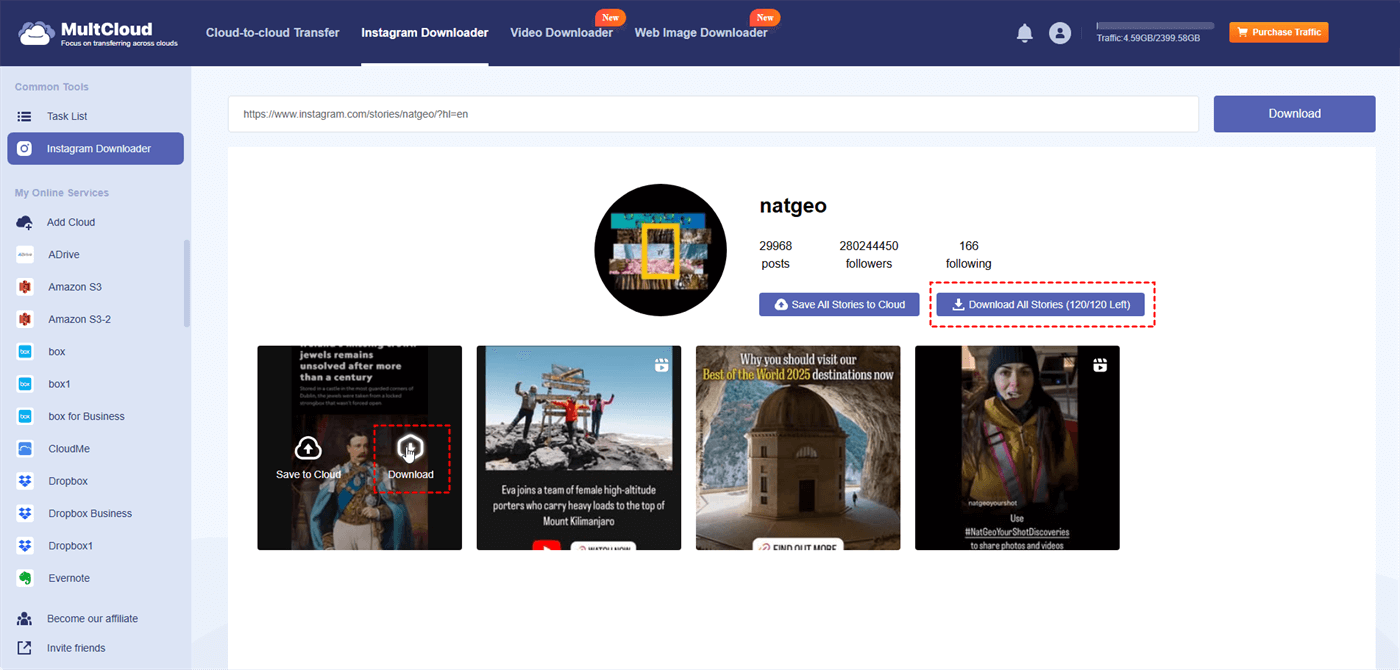
Task: Open the Best of the World 2025 thumbnail
Action: tap(798, 448)
